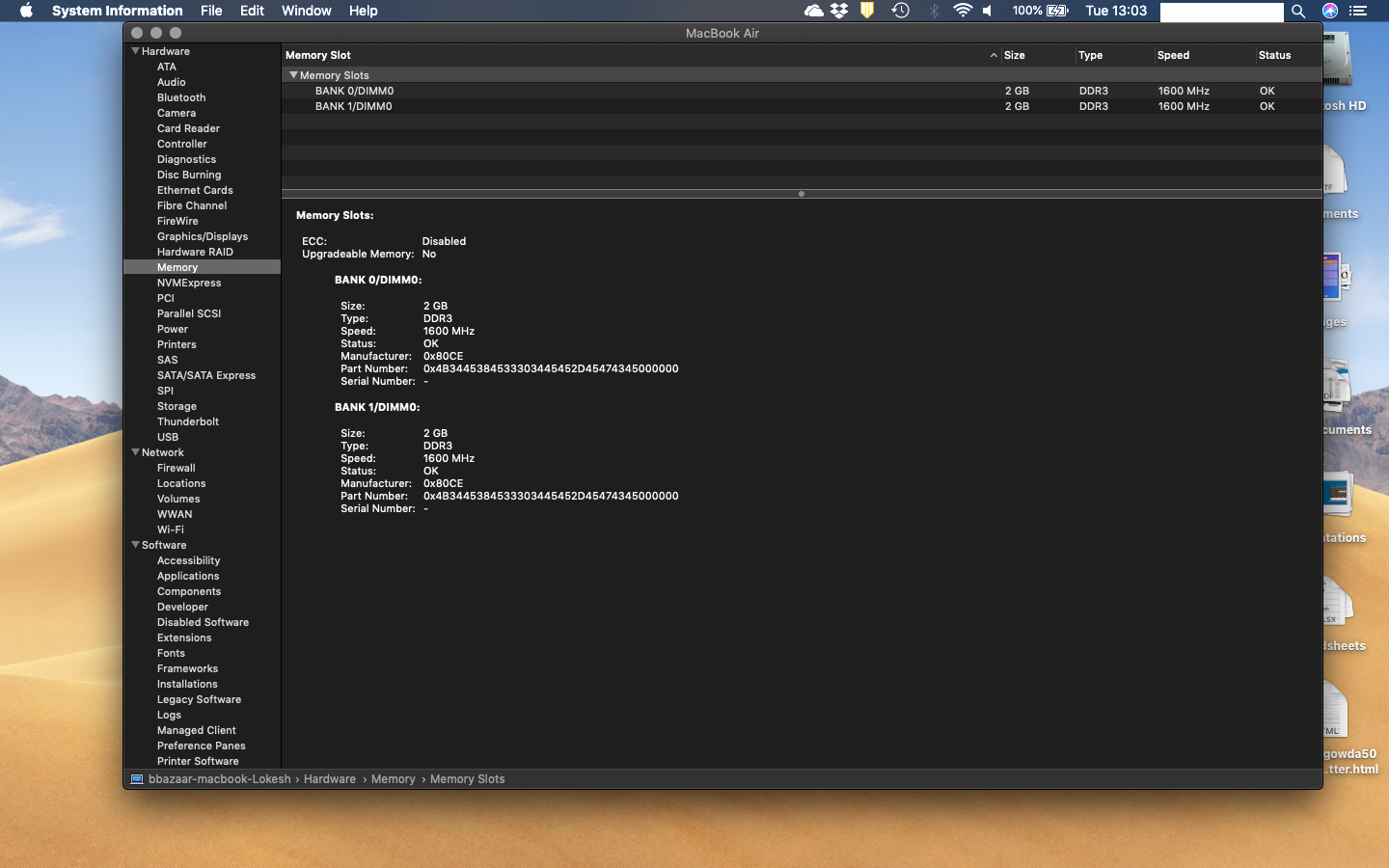Collapse the Network section triangle

[135, 452]
